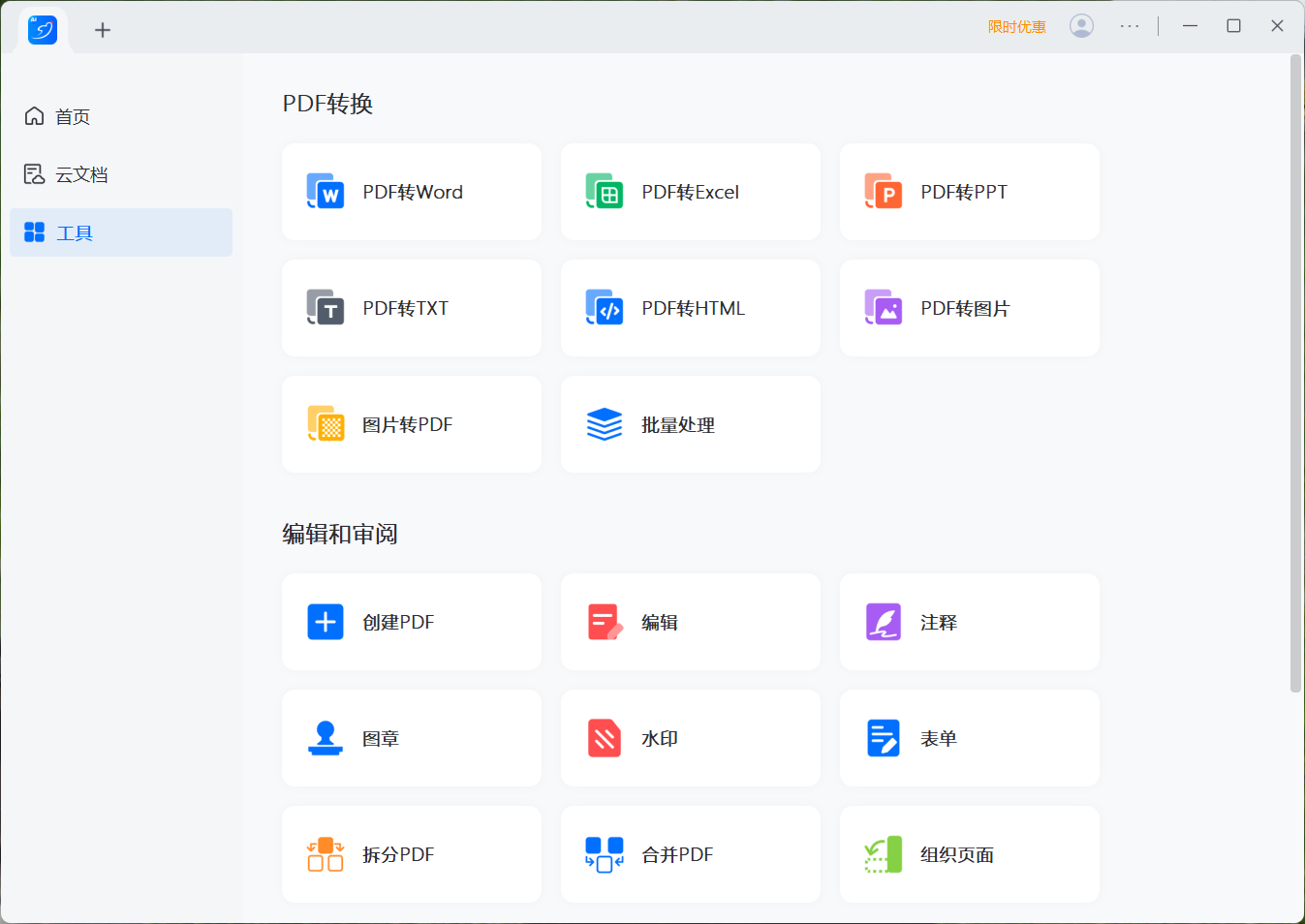1305x924 pixels.
Task: Open the three-dot more options menu
Action: [x=1130, y=26]
